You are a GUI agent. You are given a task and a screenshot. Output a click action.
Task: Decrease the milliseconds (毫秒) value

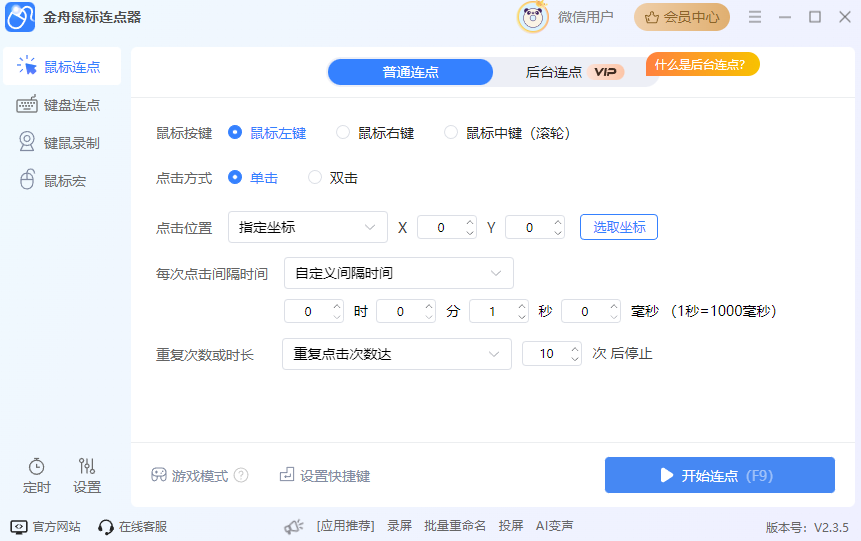pos(614,317)
